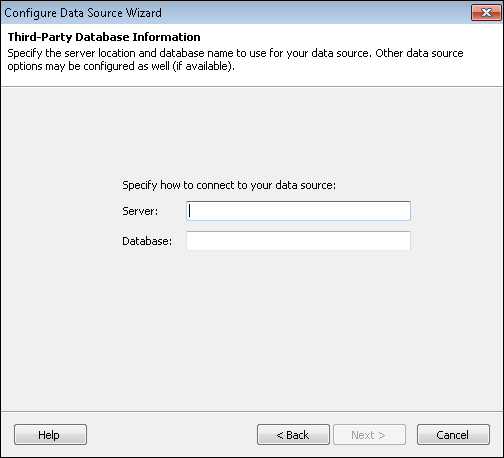The width and height of the screenshot is (504, 458).
Task: Click the "Database:" field label
Action: (x=147, y=241)
